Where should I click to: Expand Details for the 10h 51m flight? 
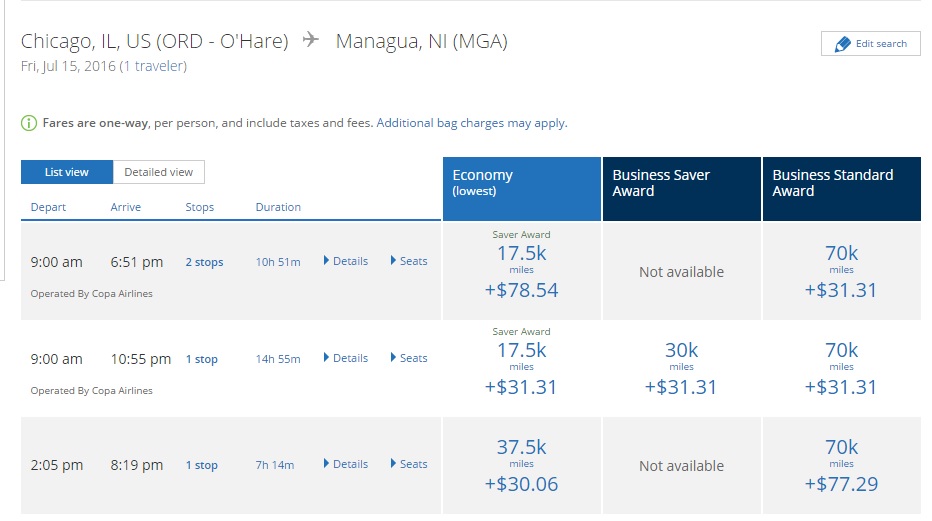click(346, 261)
